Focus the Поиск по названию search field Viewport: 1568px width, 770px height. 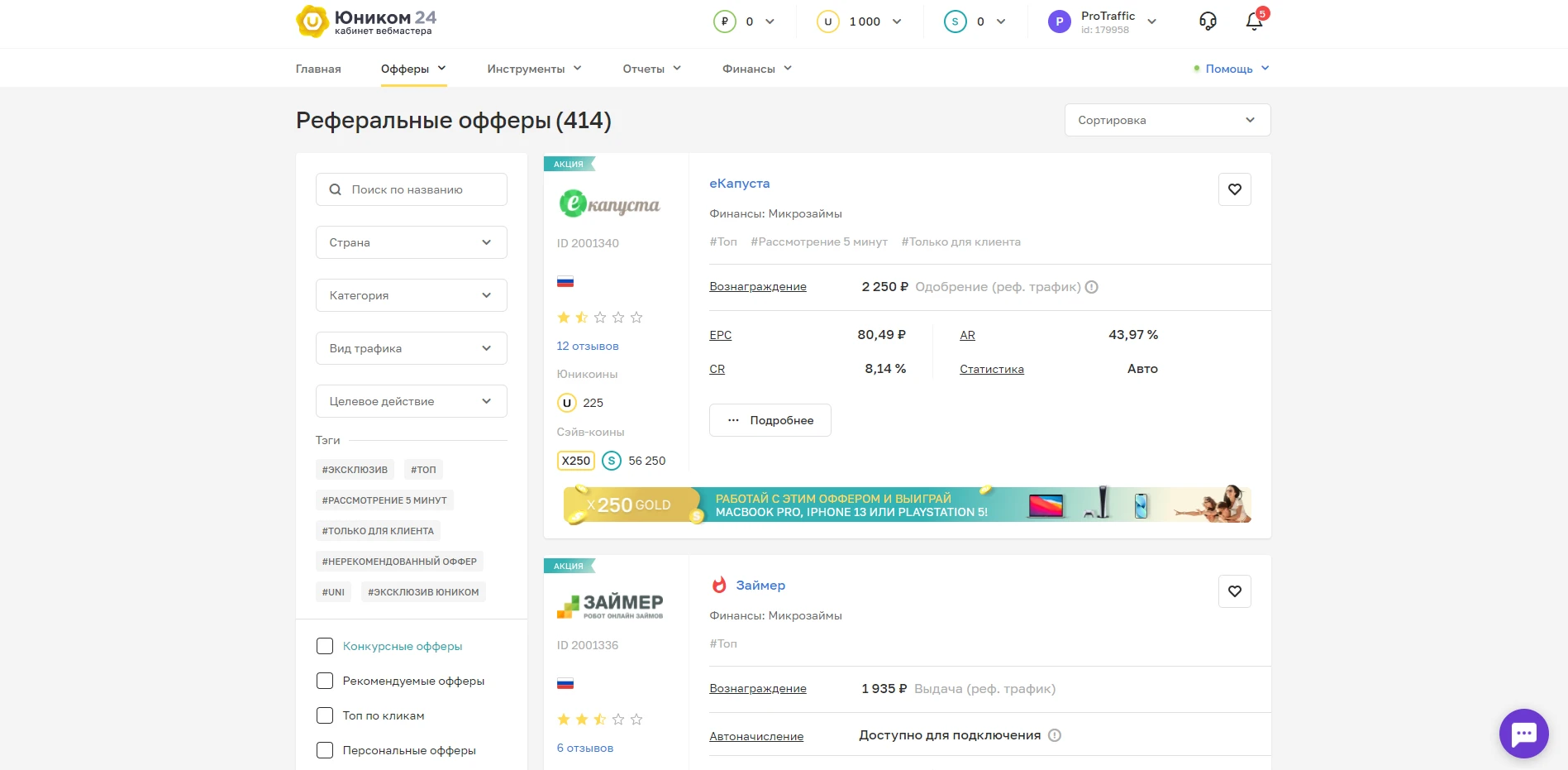412,189
